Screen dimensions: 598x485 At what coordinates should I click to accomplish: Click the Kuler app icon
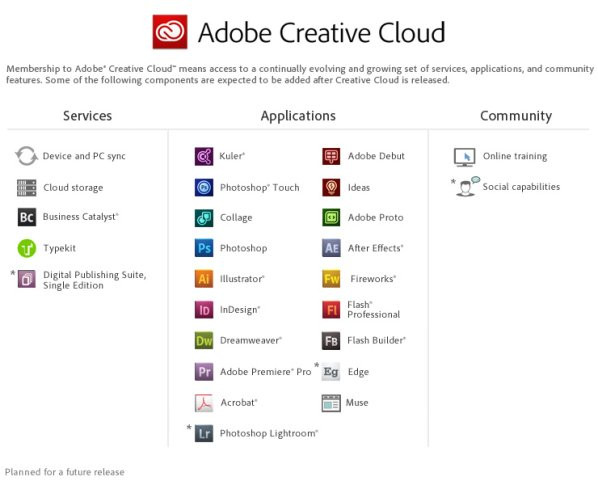204,156
